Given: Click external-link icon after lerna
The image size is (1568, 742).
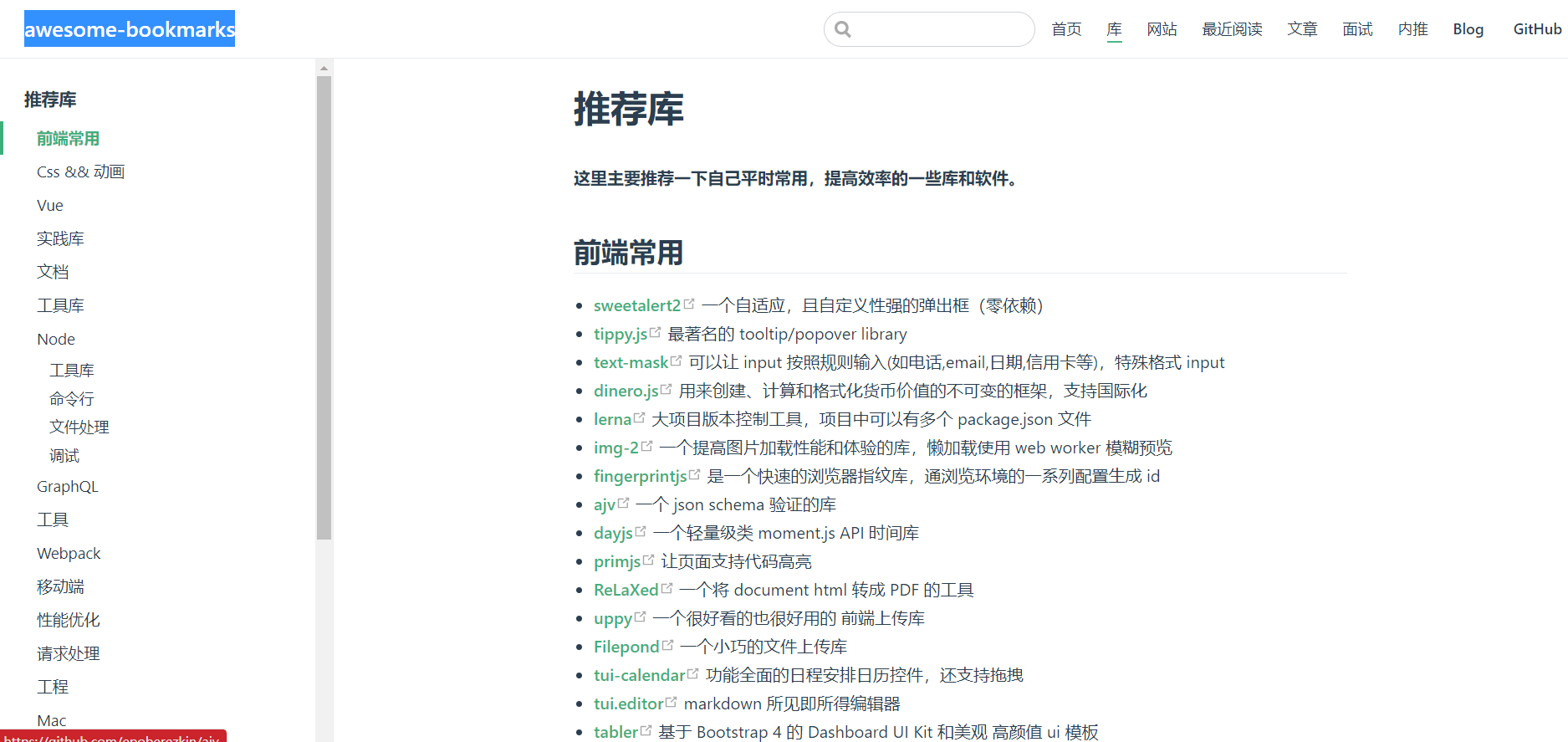Looking at the screenshot, I should 639,417.
